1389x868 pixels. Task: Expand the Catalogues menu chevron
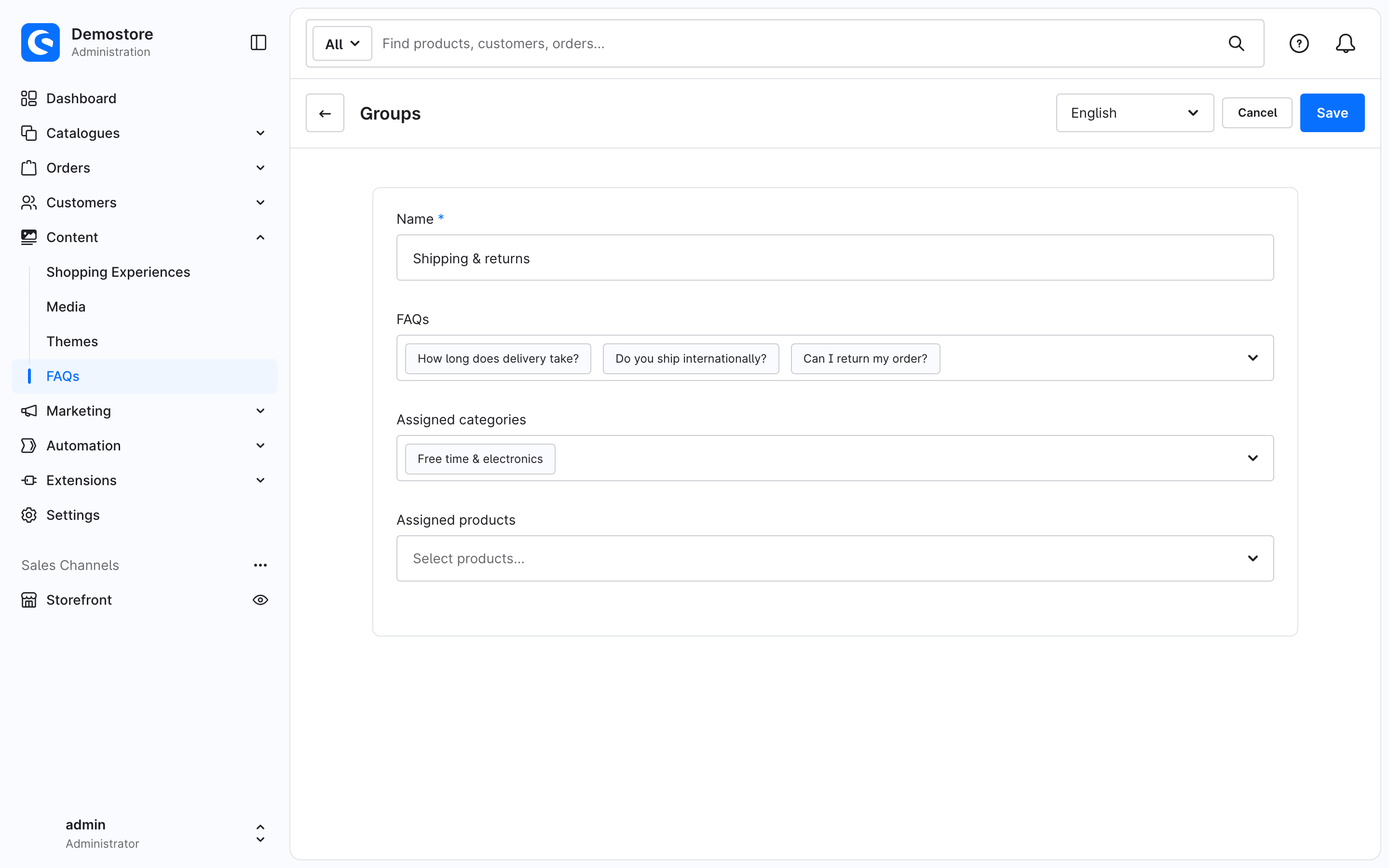click(x=260, y=133)
